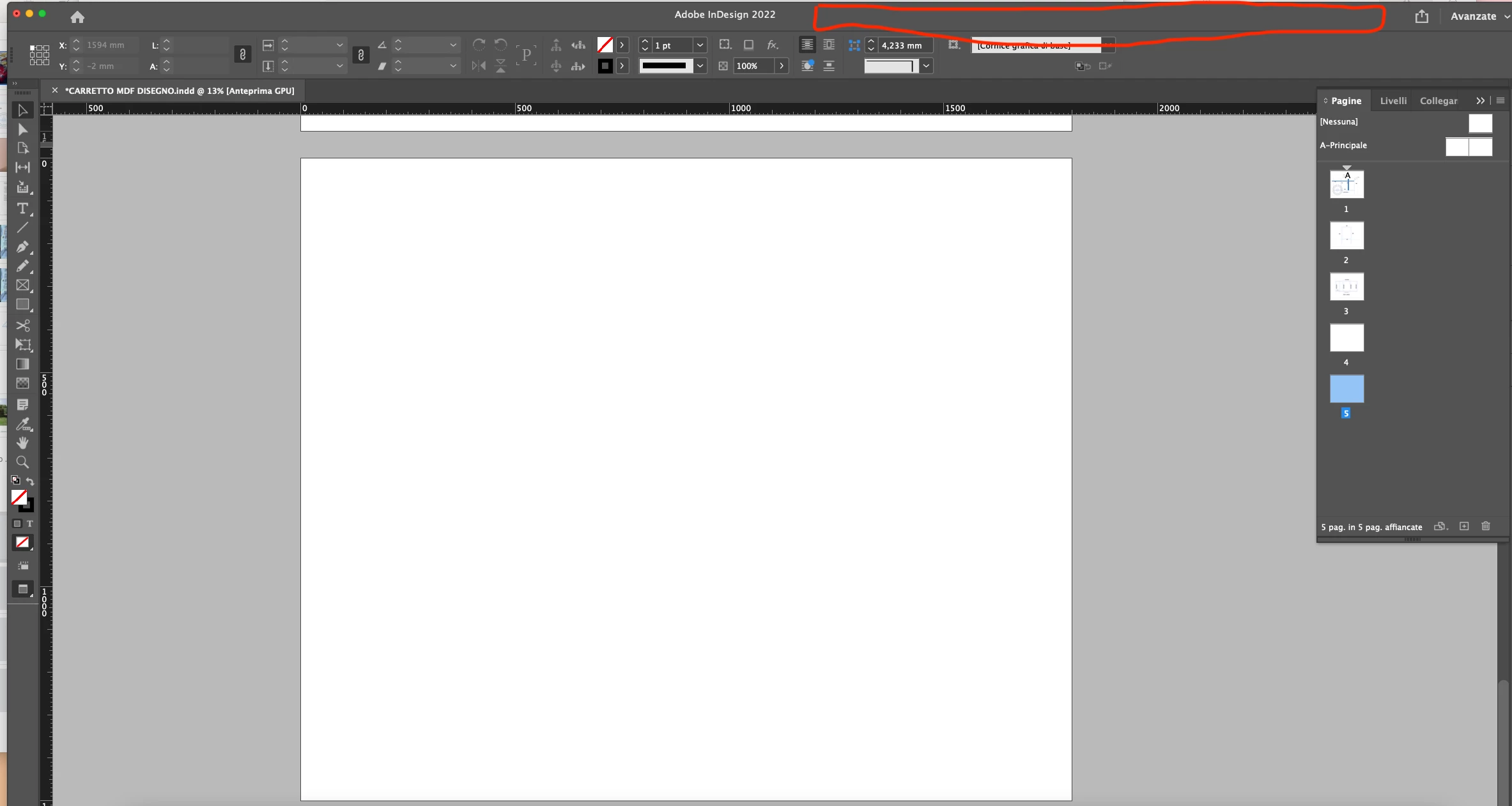Select the Pen tool
Viewport: 1512px width, 806px height.
(x=22, y=247)
